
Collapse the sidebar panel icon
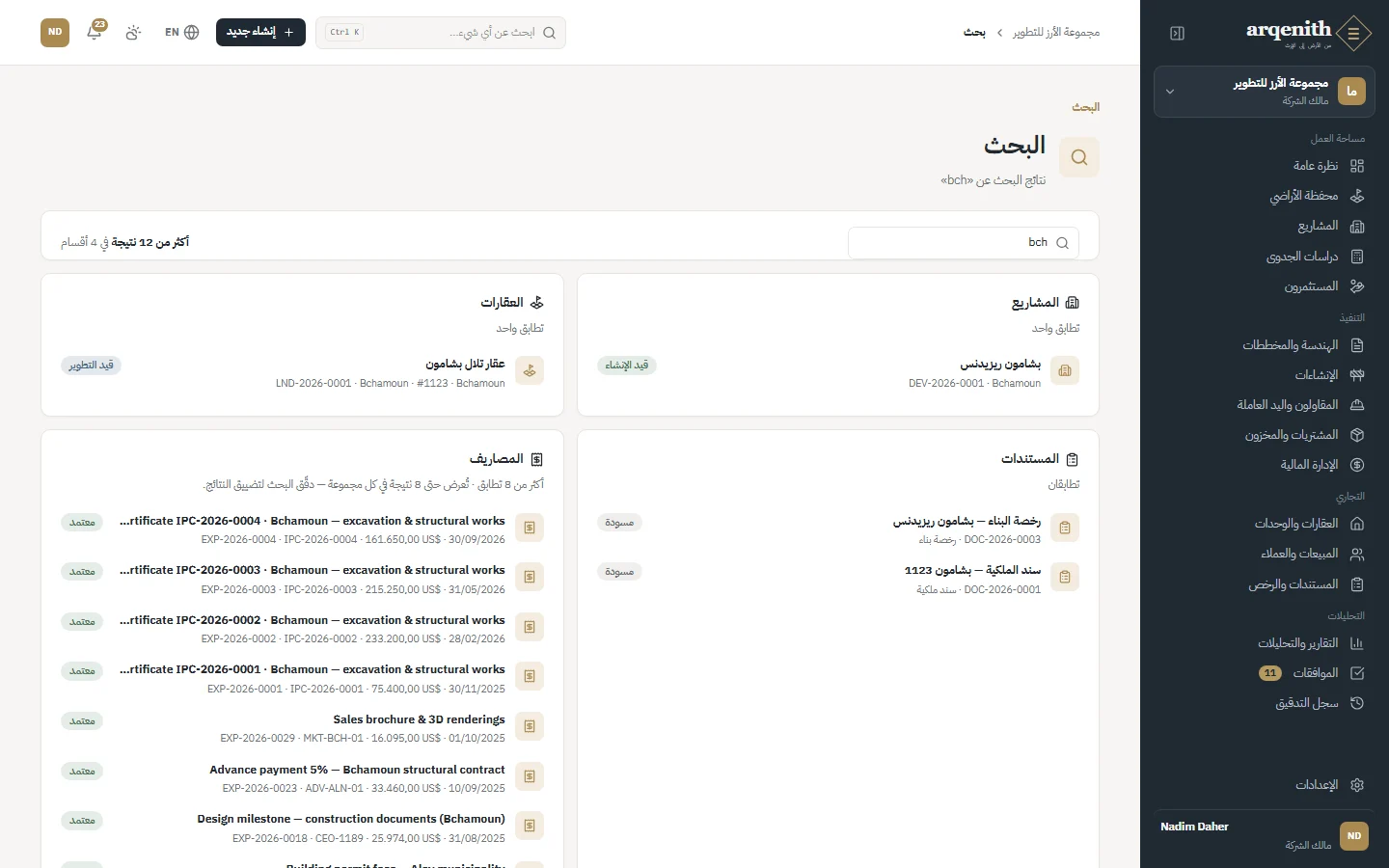coord(1177,33)
